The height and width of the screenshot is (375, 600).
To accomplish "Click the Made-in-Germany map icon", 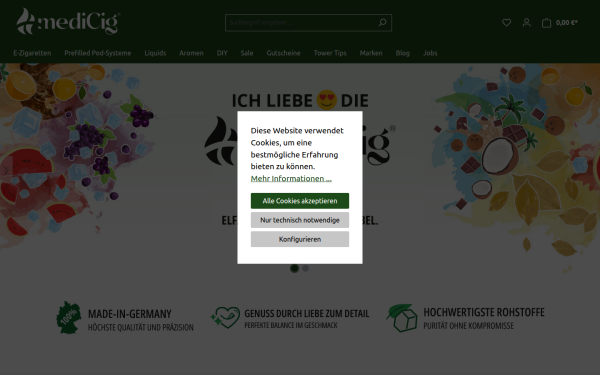I will 69,317.
